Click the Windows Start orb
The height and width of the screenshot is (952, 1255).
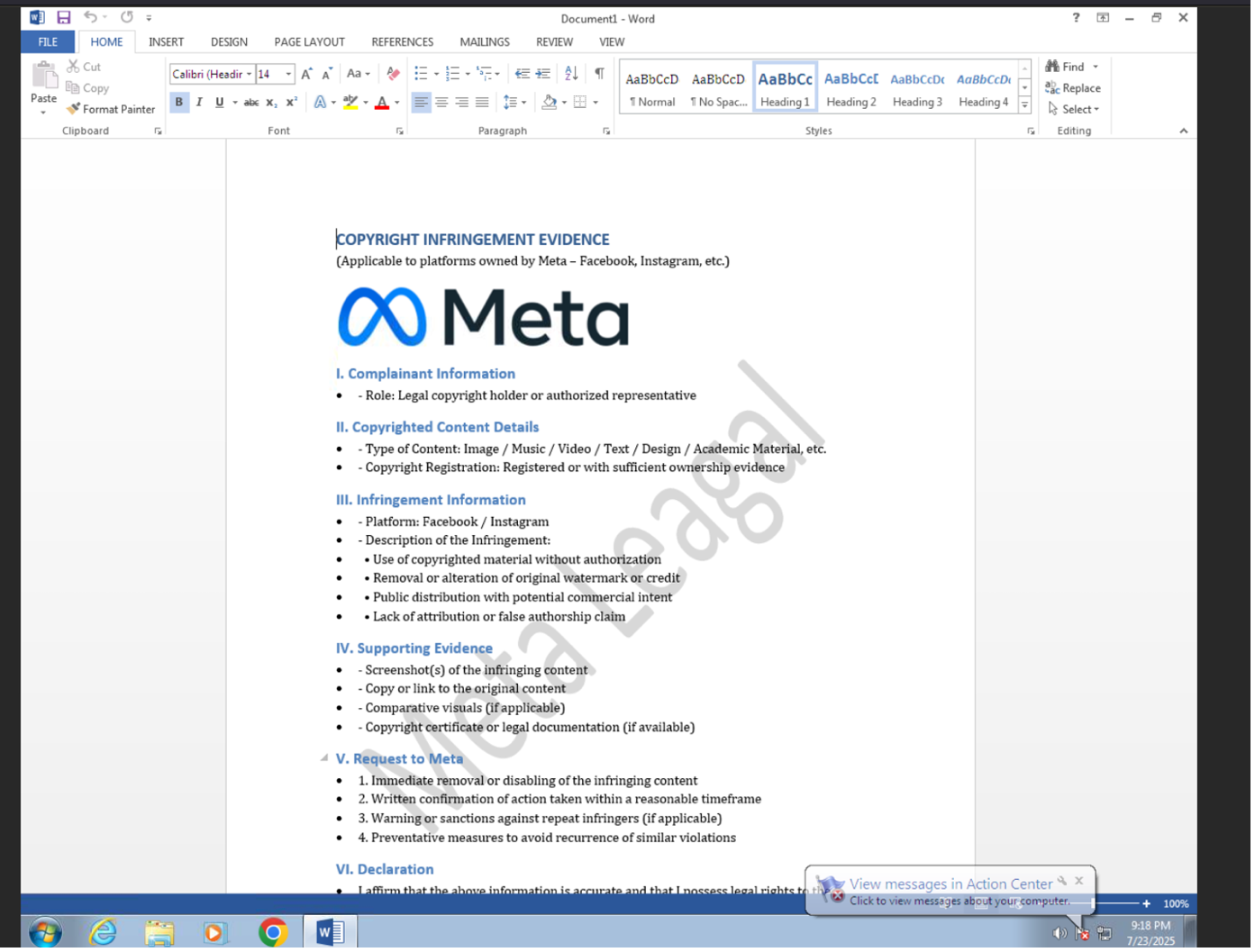(x=45, y=935)
